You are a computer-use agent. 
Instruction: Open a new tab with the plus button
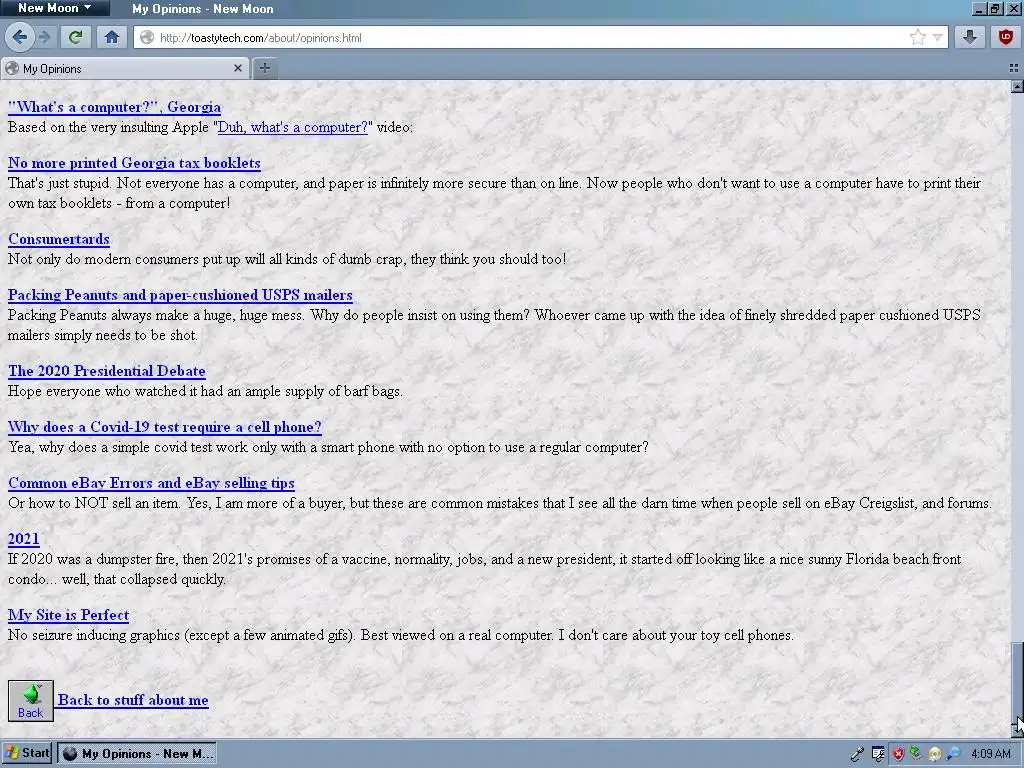click(x=264, y=68)
